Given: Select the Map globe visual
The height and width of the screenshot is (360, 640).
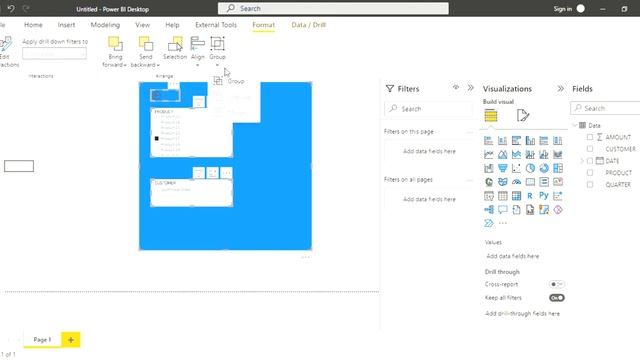Looking at the screenshot, I should (x=489, y=182).
